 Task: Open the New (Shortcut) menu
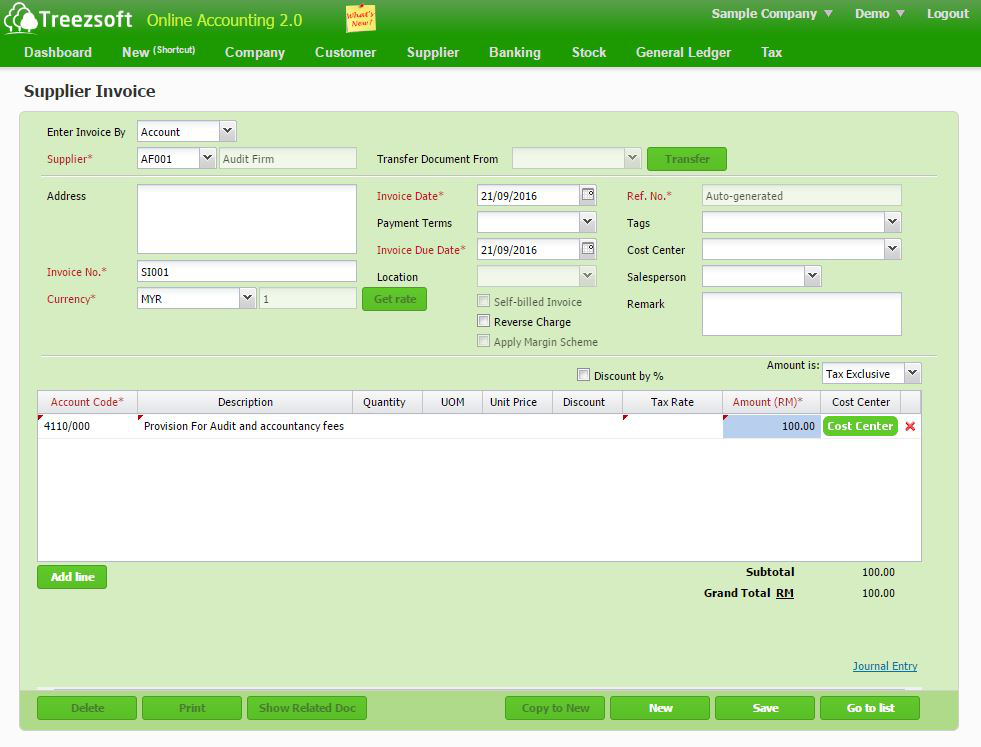point(158,52)
